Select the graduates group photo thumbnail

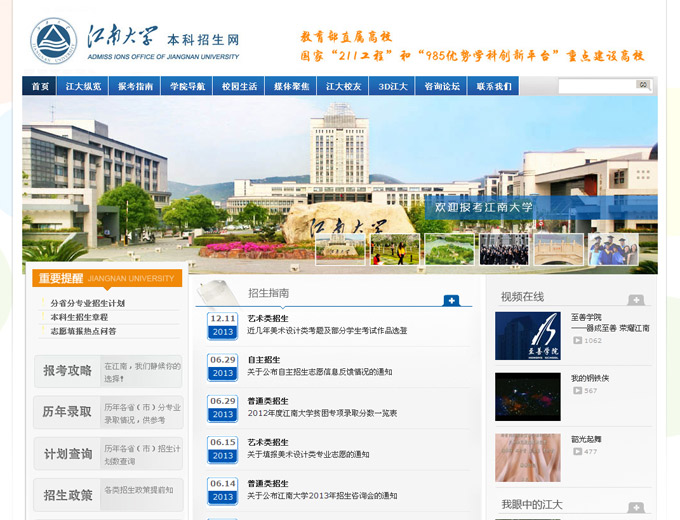pos(504,249)
